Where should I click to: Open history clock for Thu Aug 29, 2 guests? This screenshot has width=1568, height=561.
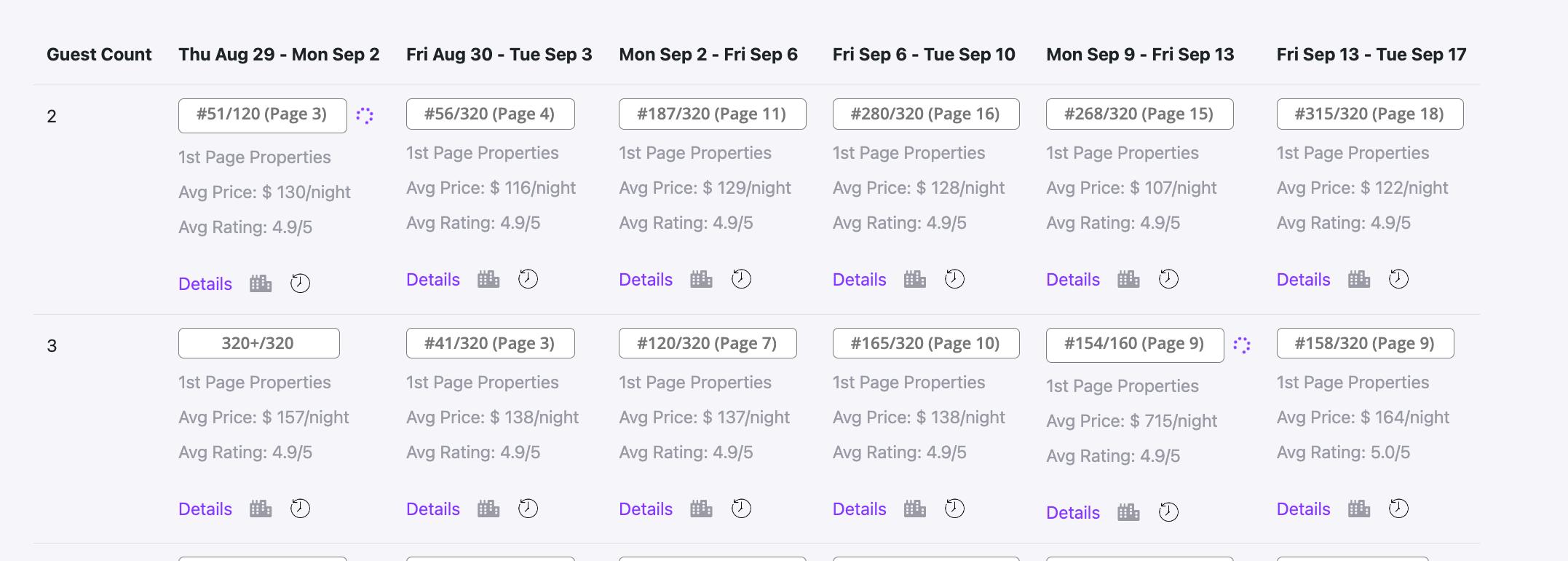(x=300, y=283)
